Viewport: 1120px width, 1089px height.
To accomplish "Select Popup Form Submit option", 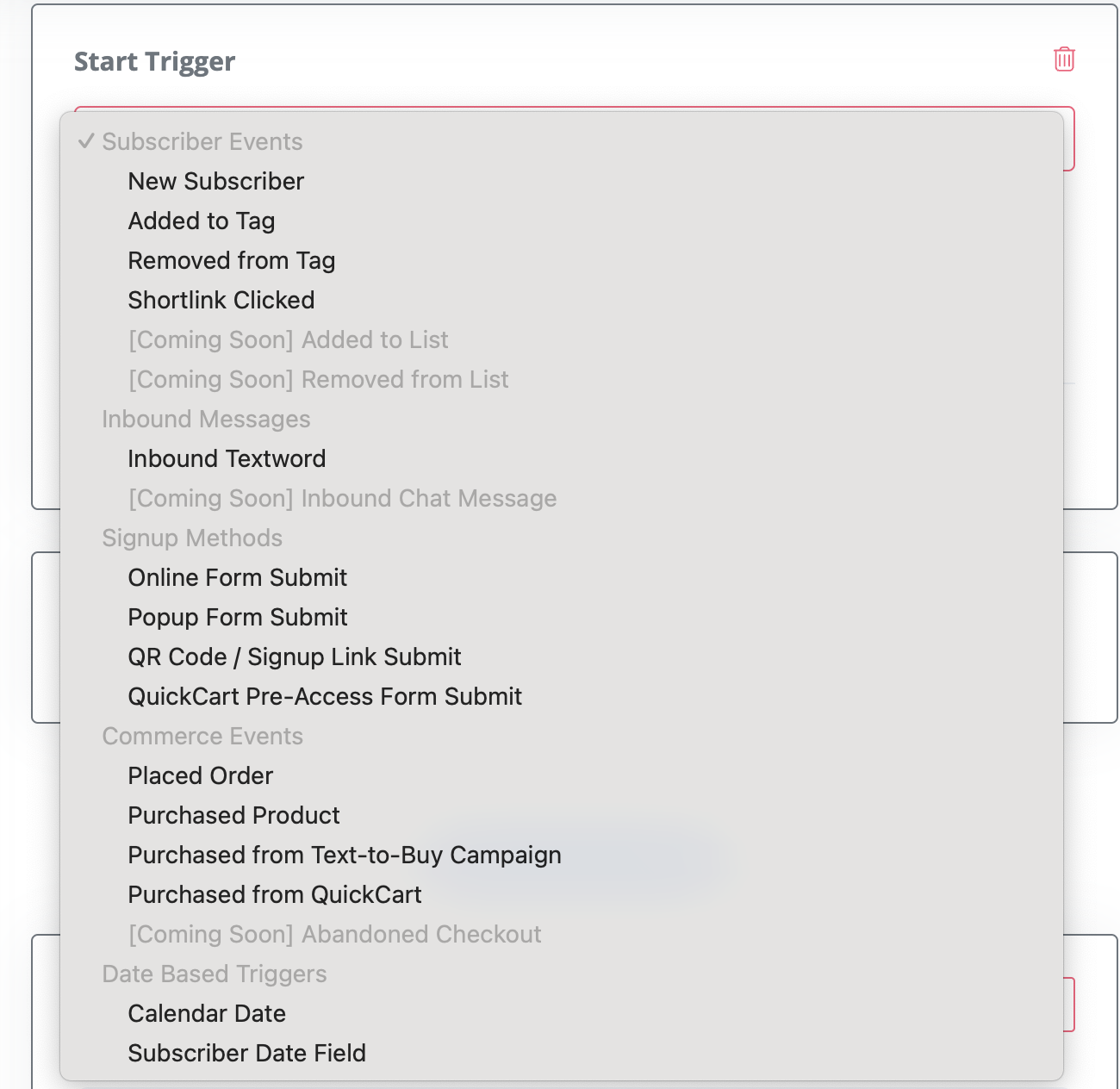I will coord(238,617).
